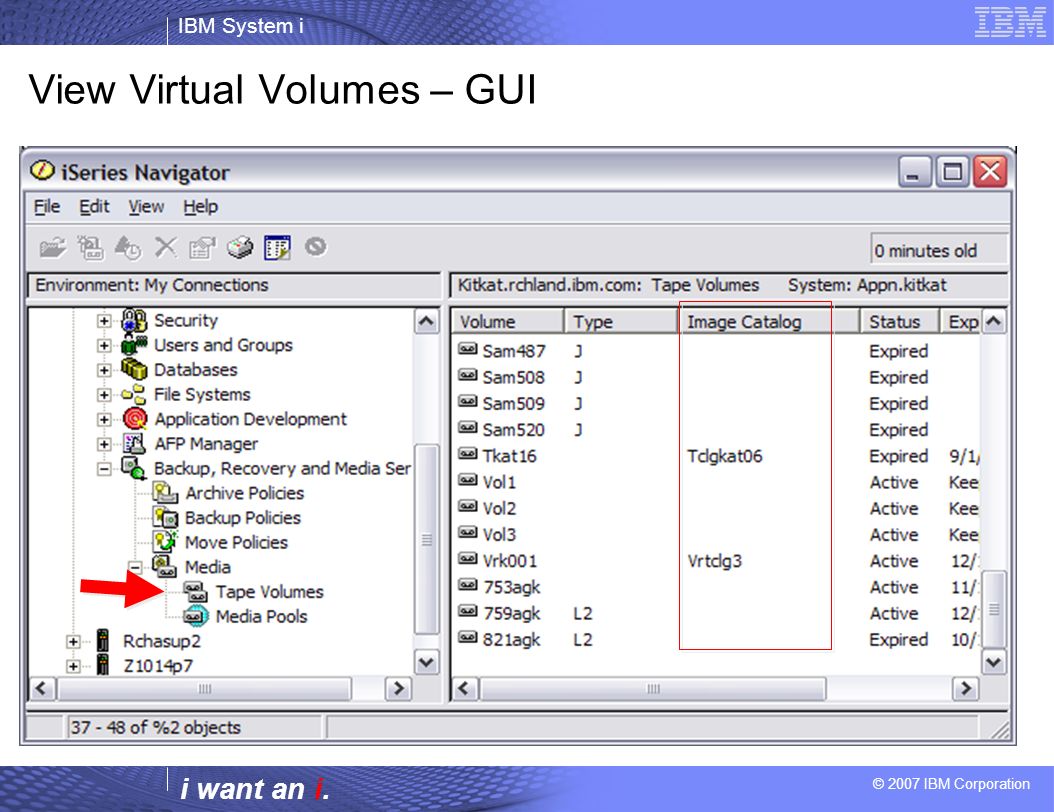The height and width of the screenshot is (812, 1054).
Task: Expand the Security node
Action: tap(104, 321)
